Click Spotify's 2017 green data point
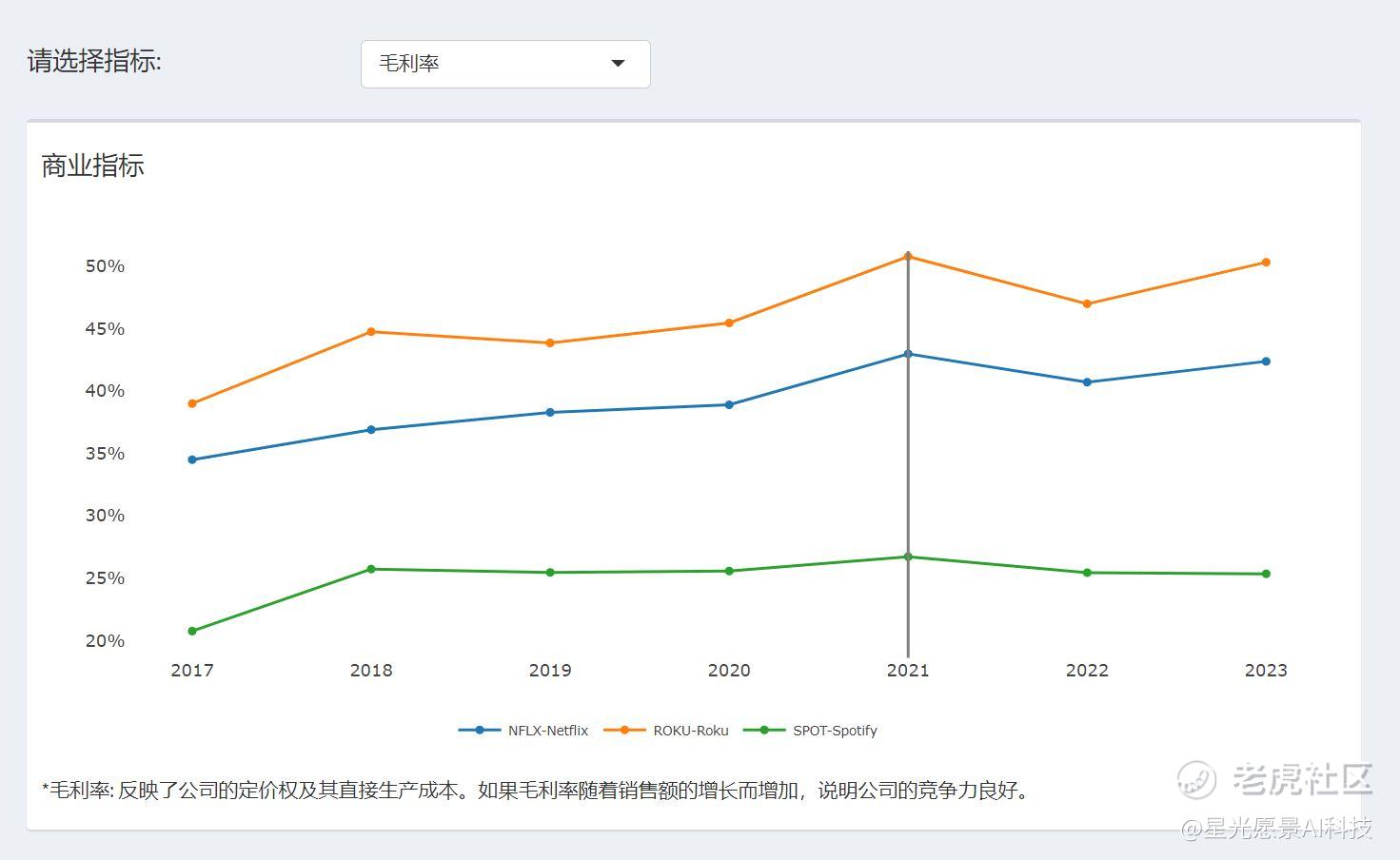 192,631
